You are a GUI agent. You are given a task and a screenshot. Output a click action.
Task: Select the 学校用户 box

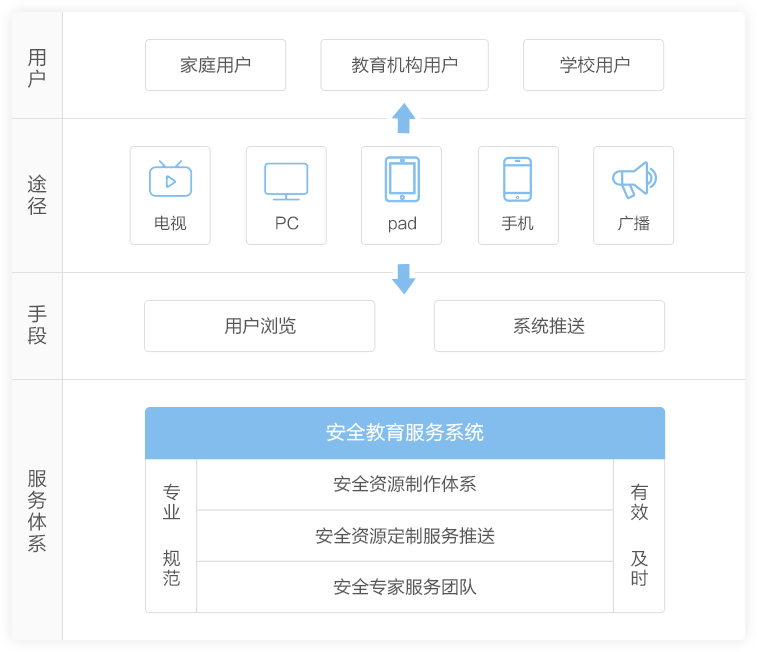[x=593, y=65]
